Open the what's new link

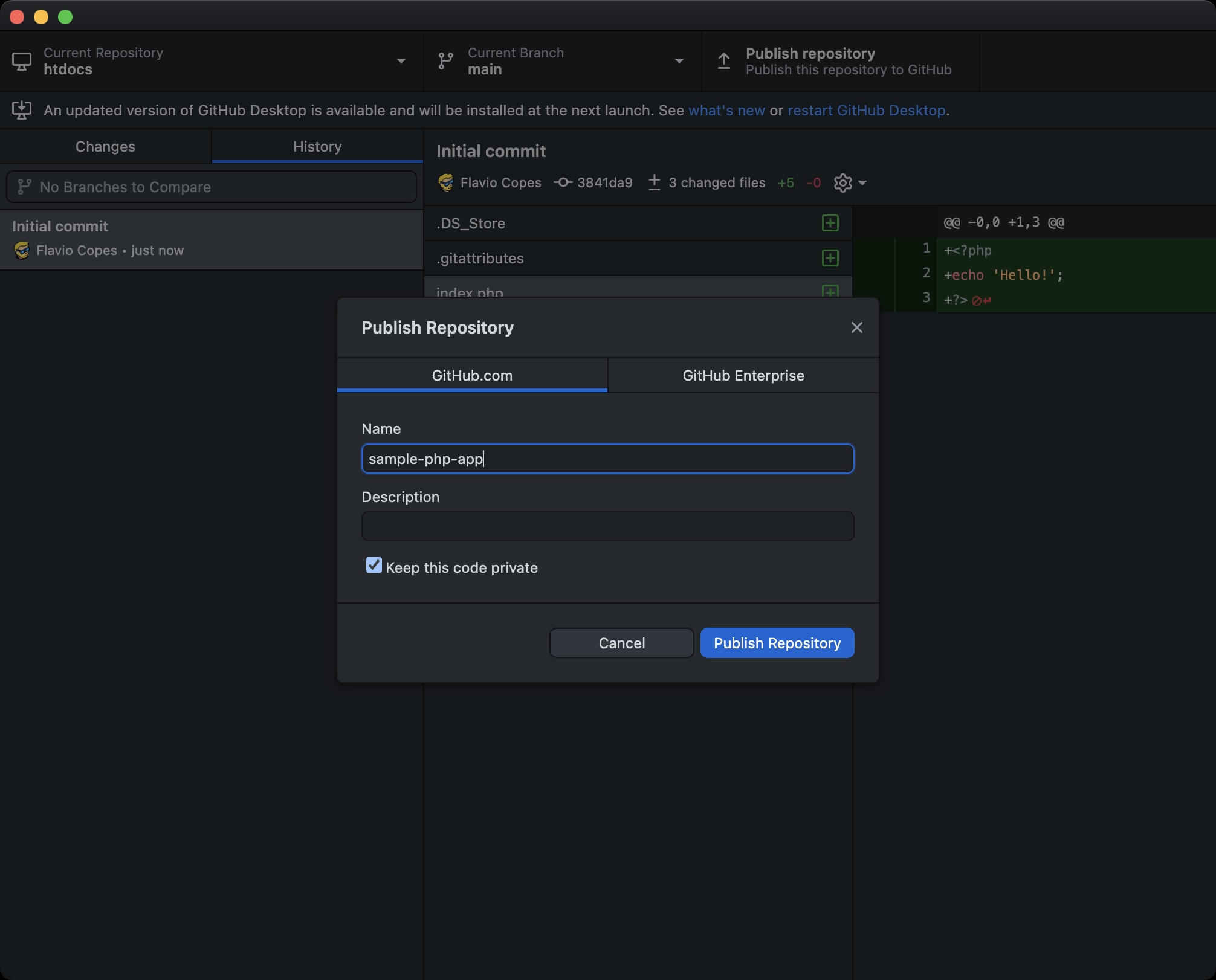(726, 111)
